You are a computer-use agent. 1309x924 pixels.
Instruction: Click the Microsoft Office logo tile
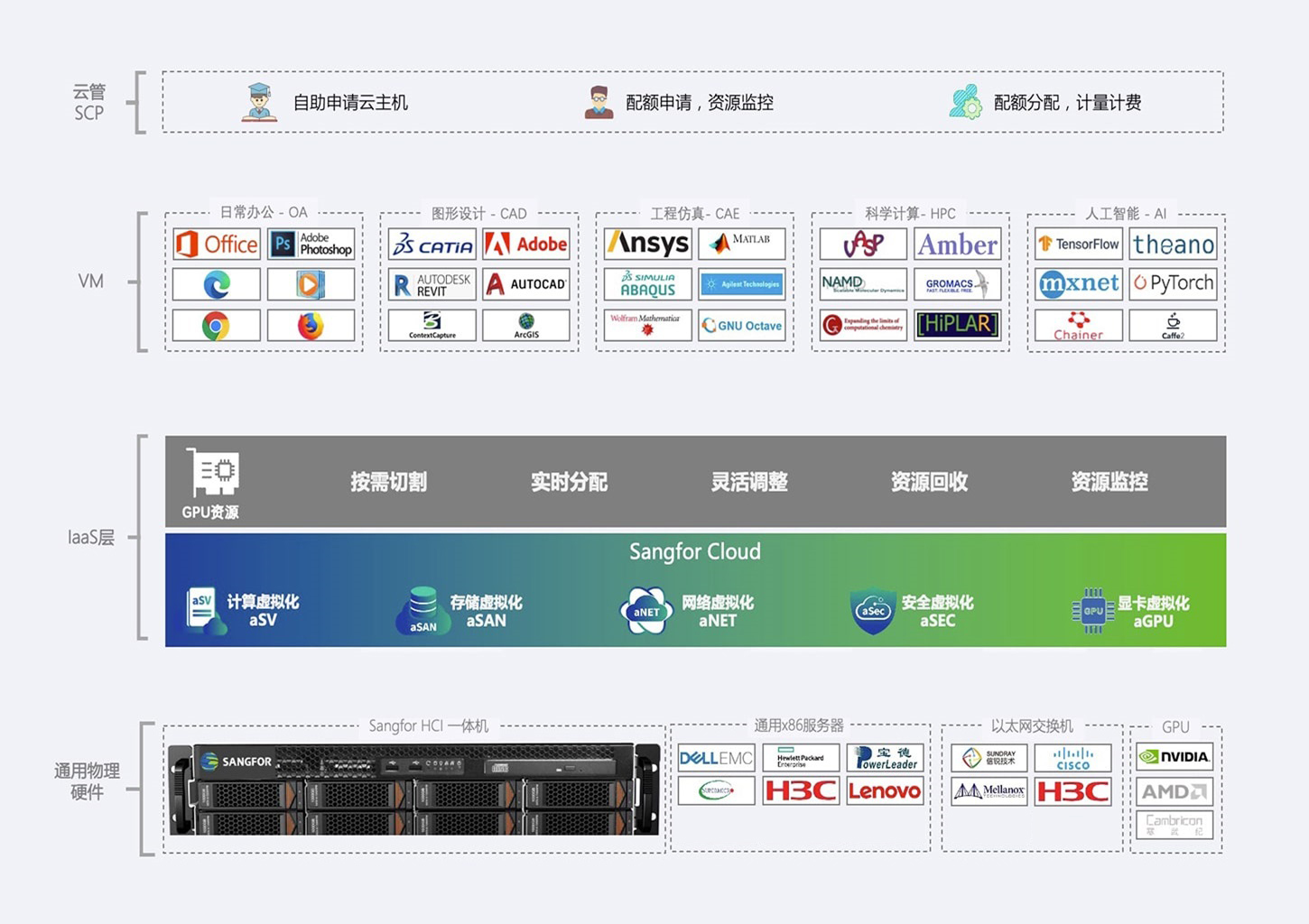(x=217, y=244)
